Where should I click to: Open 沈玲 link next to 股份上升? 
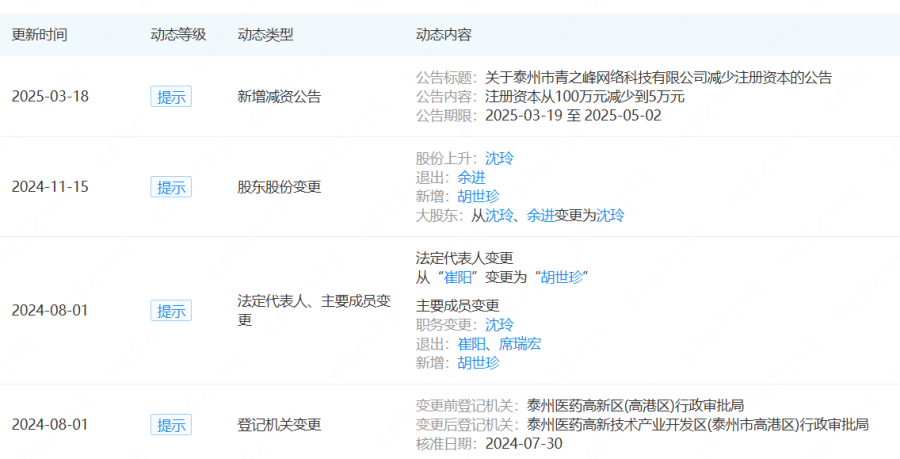tap(499, 158)
